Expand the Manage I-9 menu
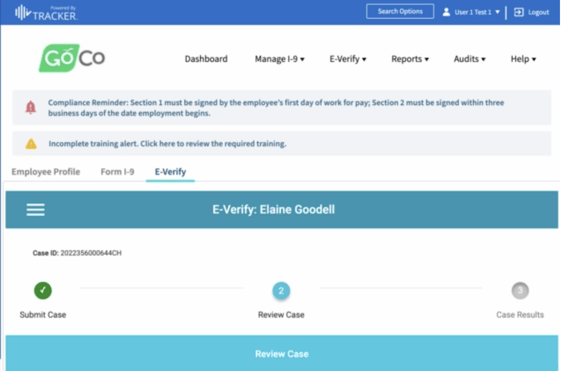Image resolution: width=565 pixels, height=371 pixels. click(x=280, y=59)
